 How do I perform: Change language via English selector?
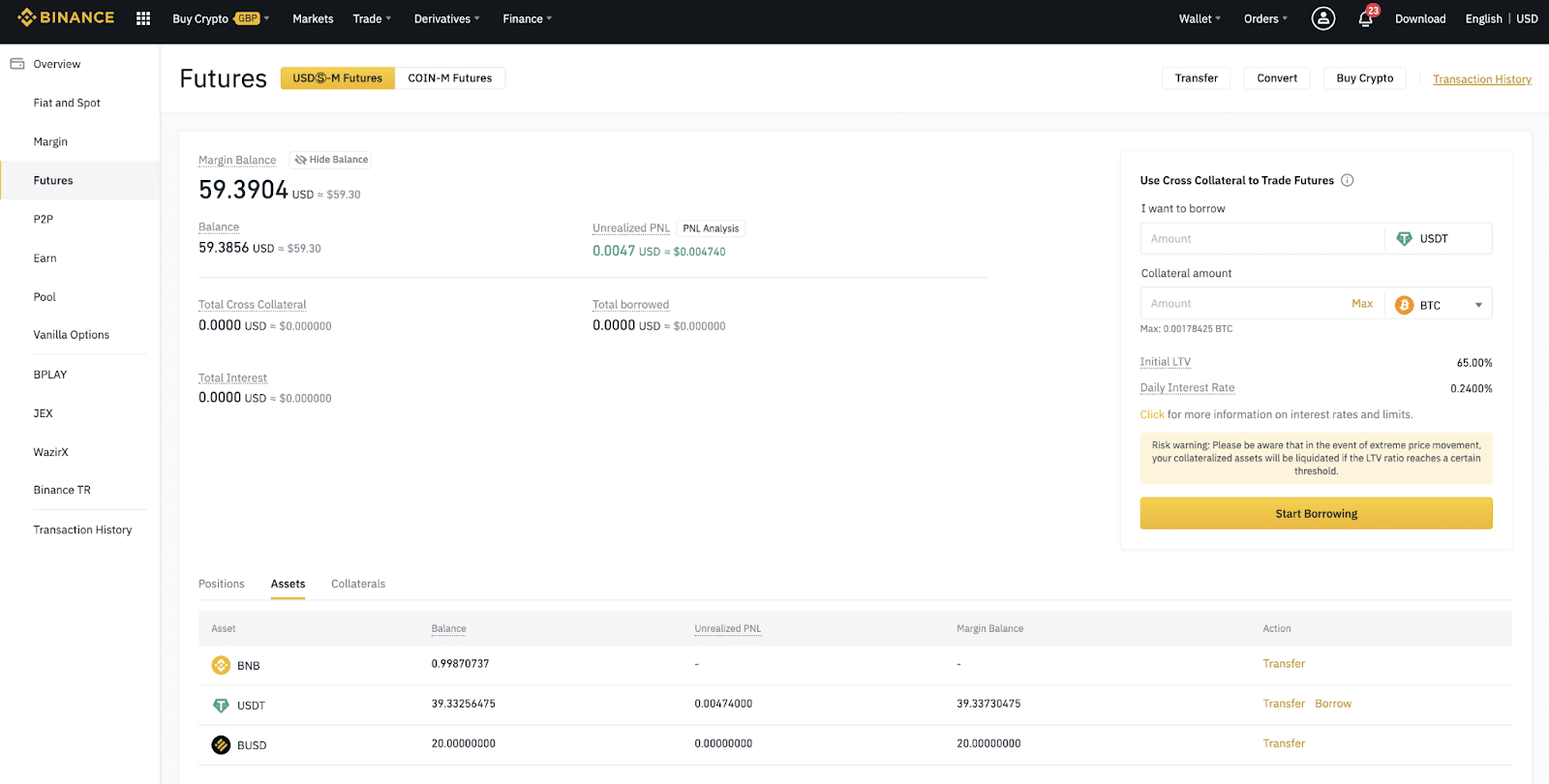[x=1483, y=18]
